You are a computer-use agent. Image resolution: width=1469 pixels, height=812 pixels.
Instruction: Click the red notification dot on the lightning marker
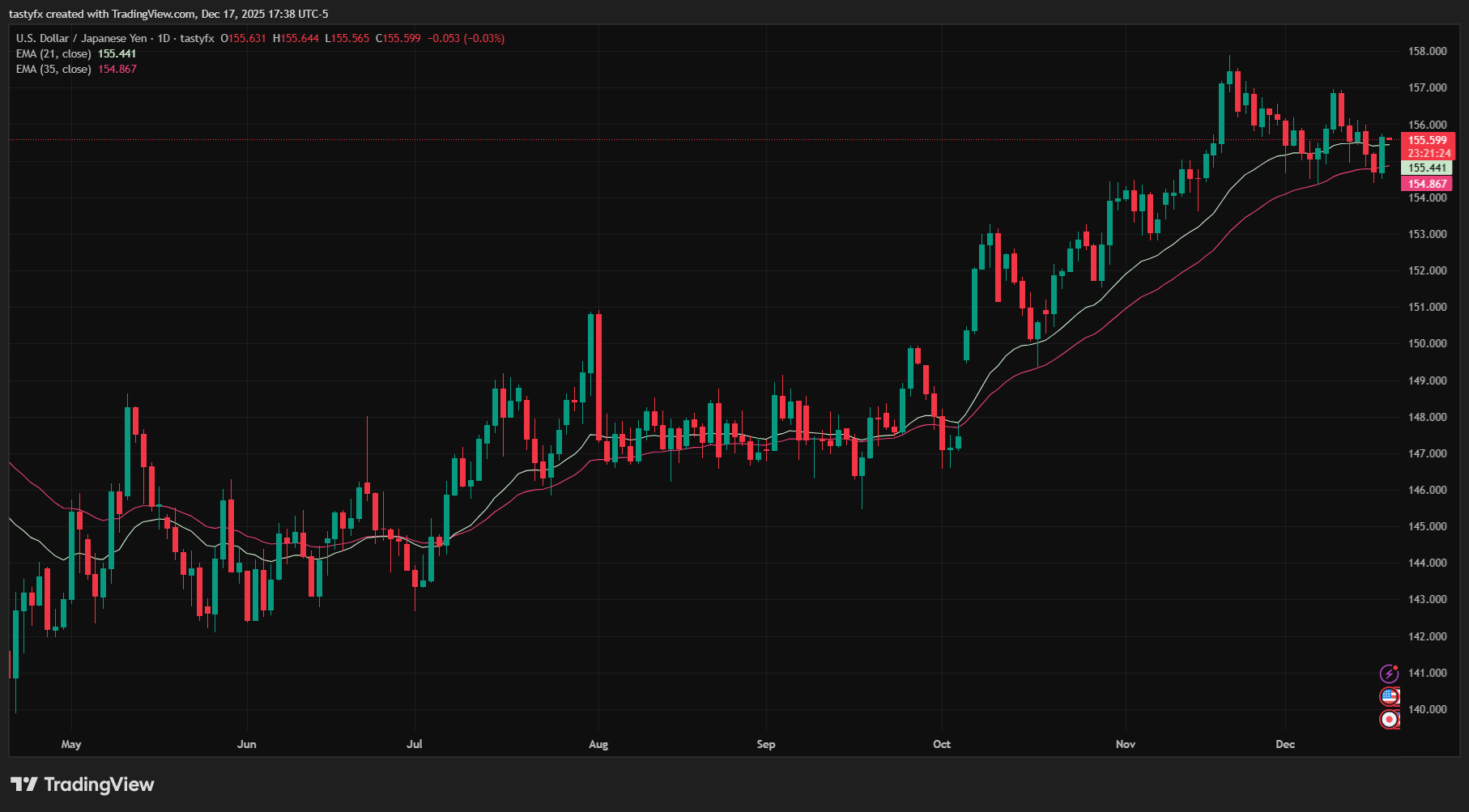[x=1394, y=667]
